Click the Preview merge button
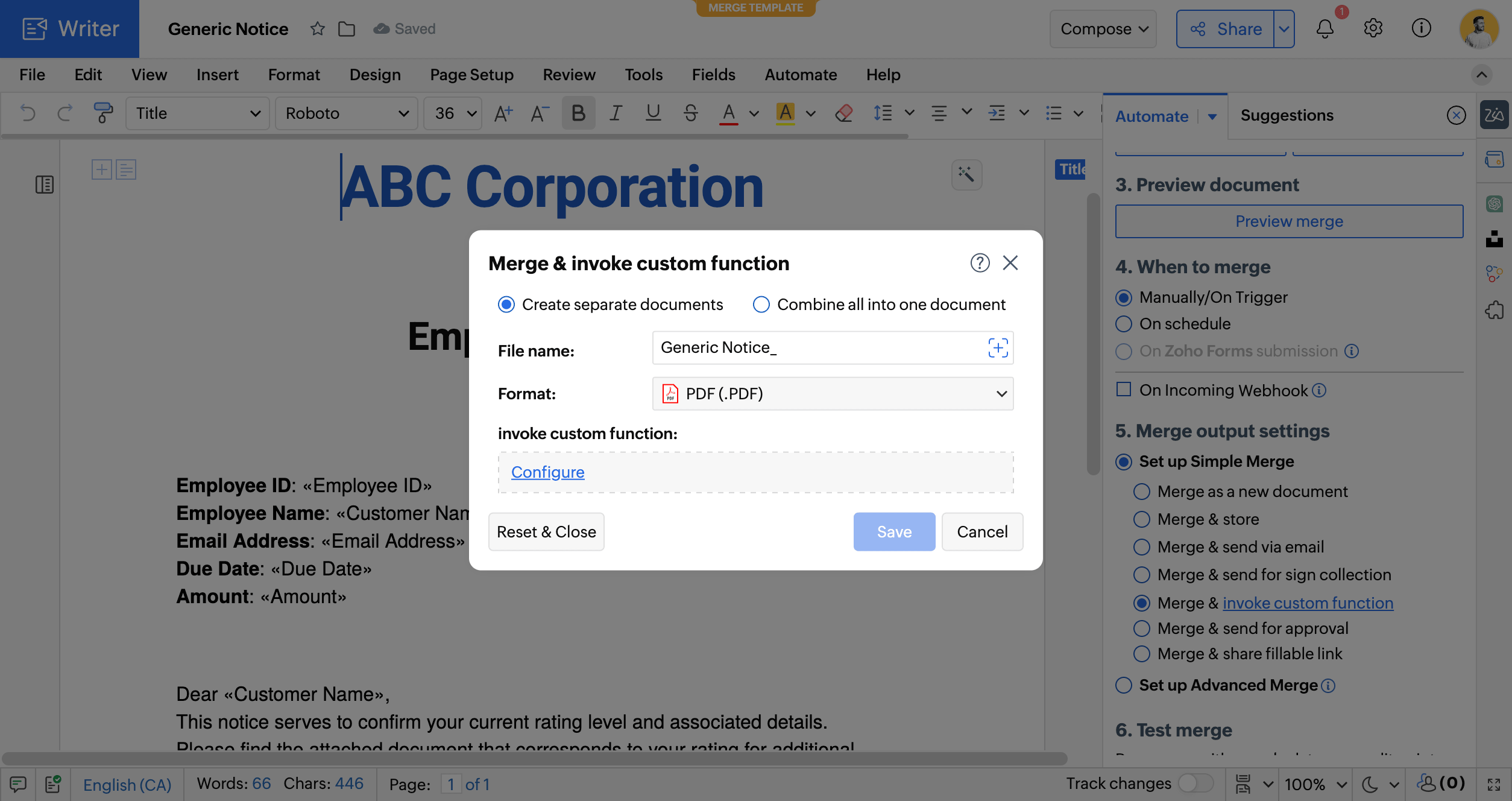Screen dimensions: 1512x801 point(1289,221)
